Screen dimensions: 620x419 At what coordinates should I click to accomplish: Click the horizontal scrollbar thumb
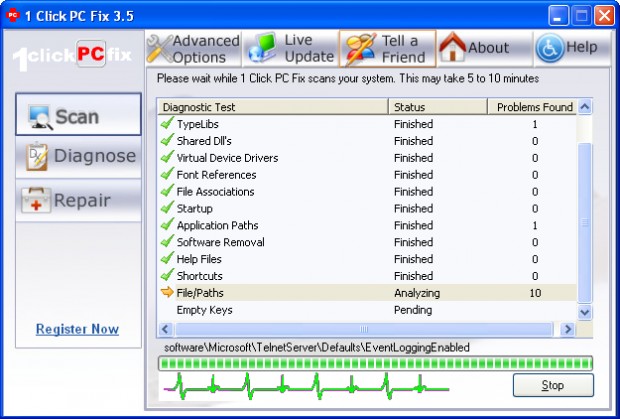364,329
